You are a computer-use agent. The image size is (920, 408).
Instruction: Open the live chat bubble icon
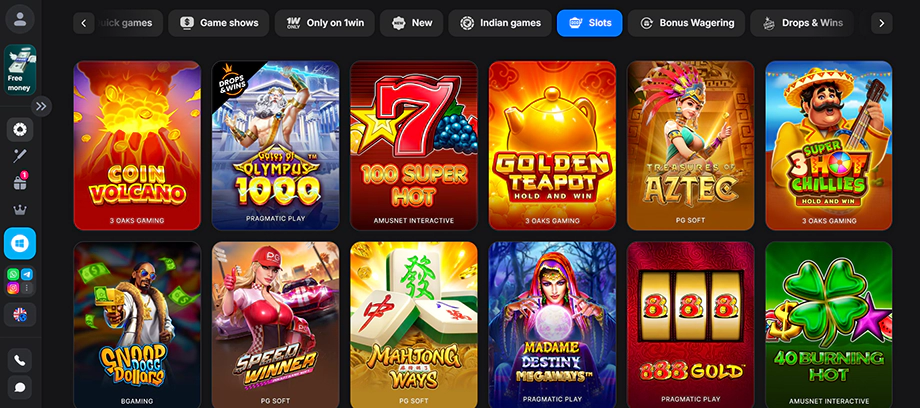(20, 387)
